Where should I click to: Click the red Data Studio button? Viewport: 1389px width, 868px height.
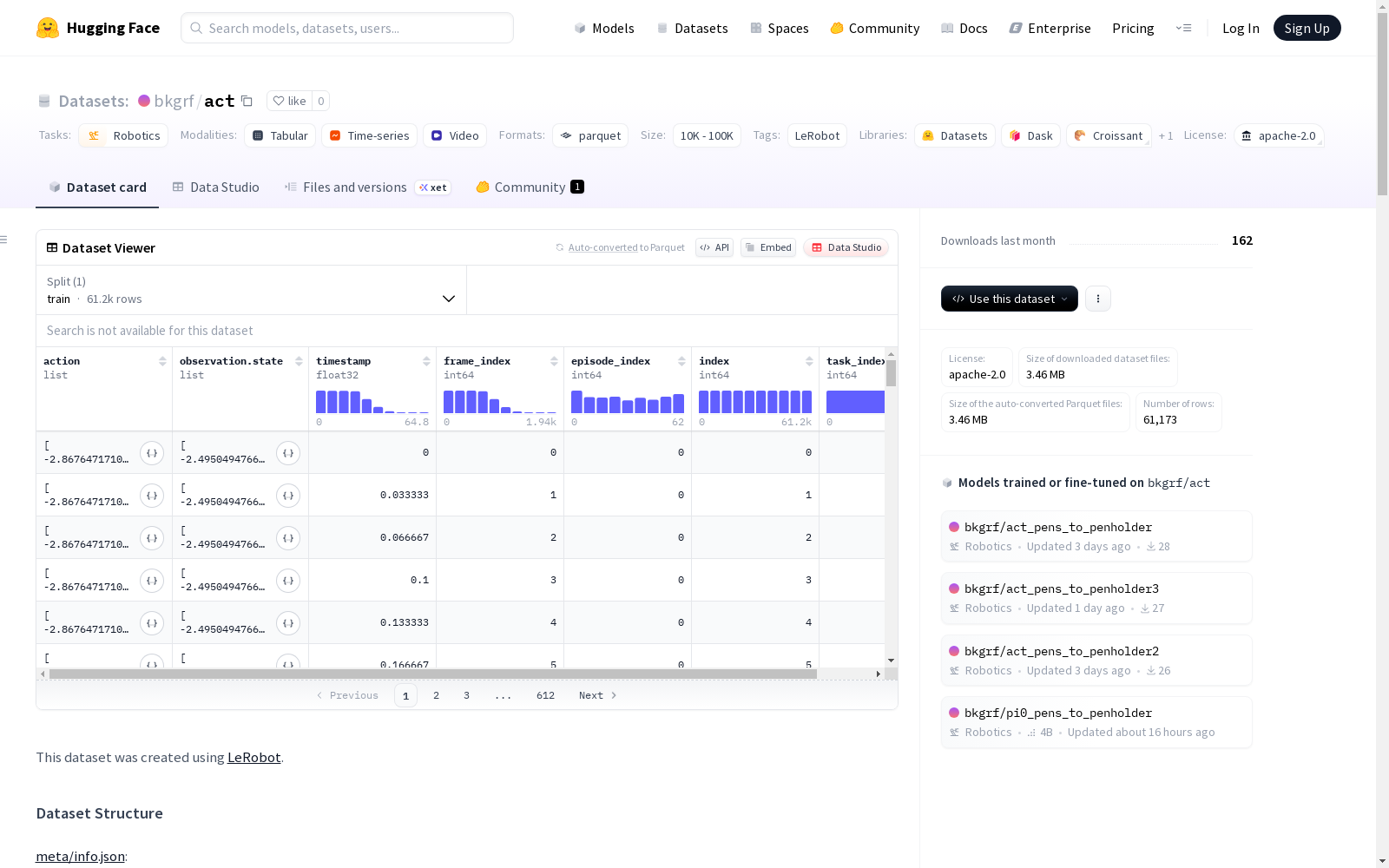pyautogui.click(x=846, y=247)
